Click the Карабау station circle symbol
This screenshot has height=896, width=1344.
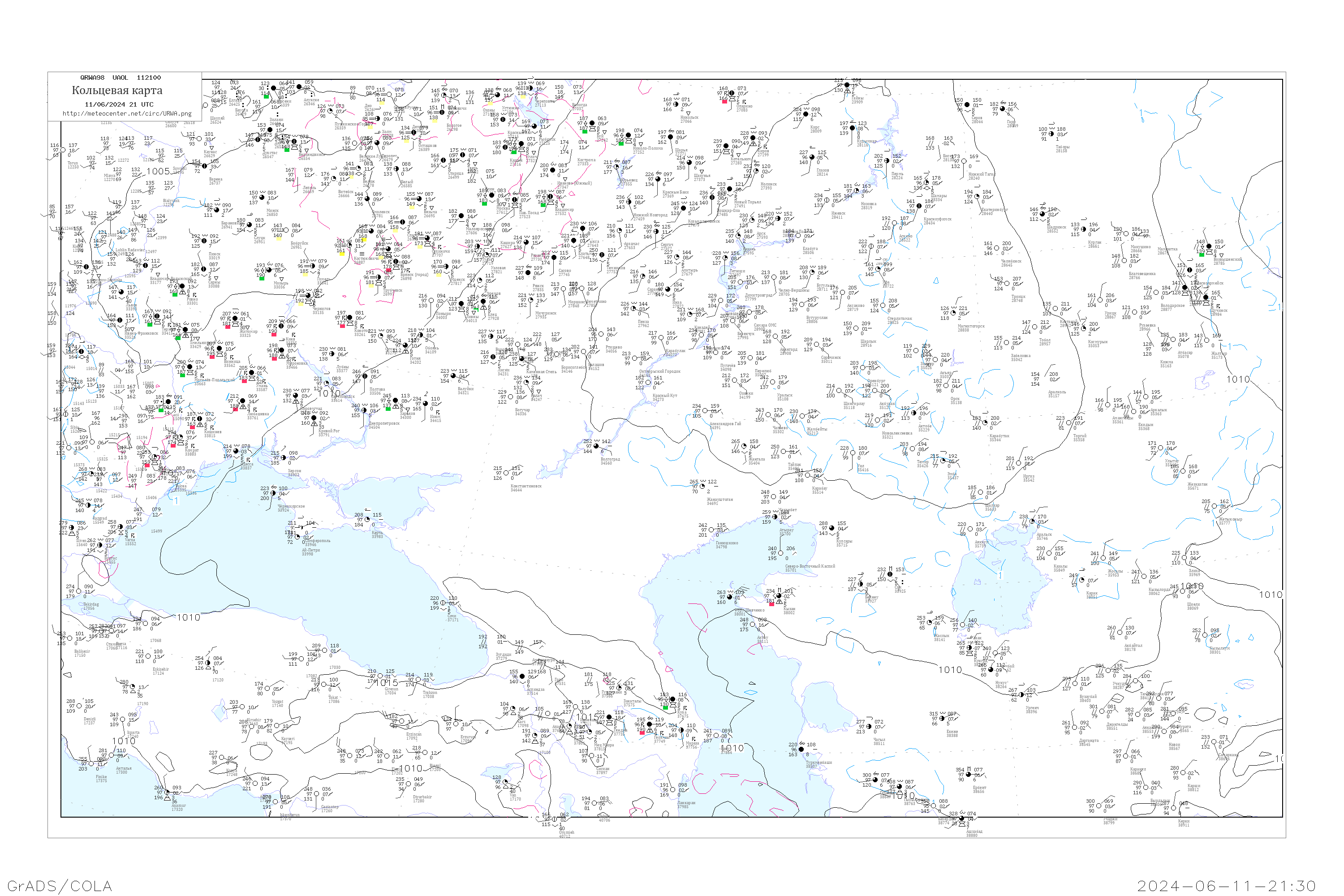click(x=807, y=475)
